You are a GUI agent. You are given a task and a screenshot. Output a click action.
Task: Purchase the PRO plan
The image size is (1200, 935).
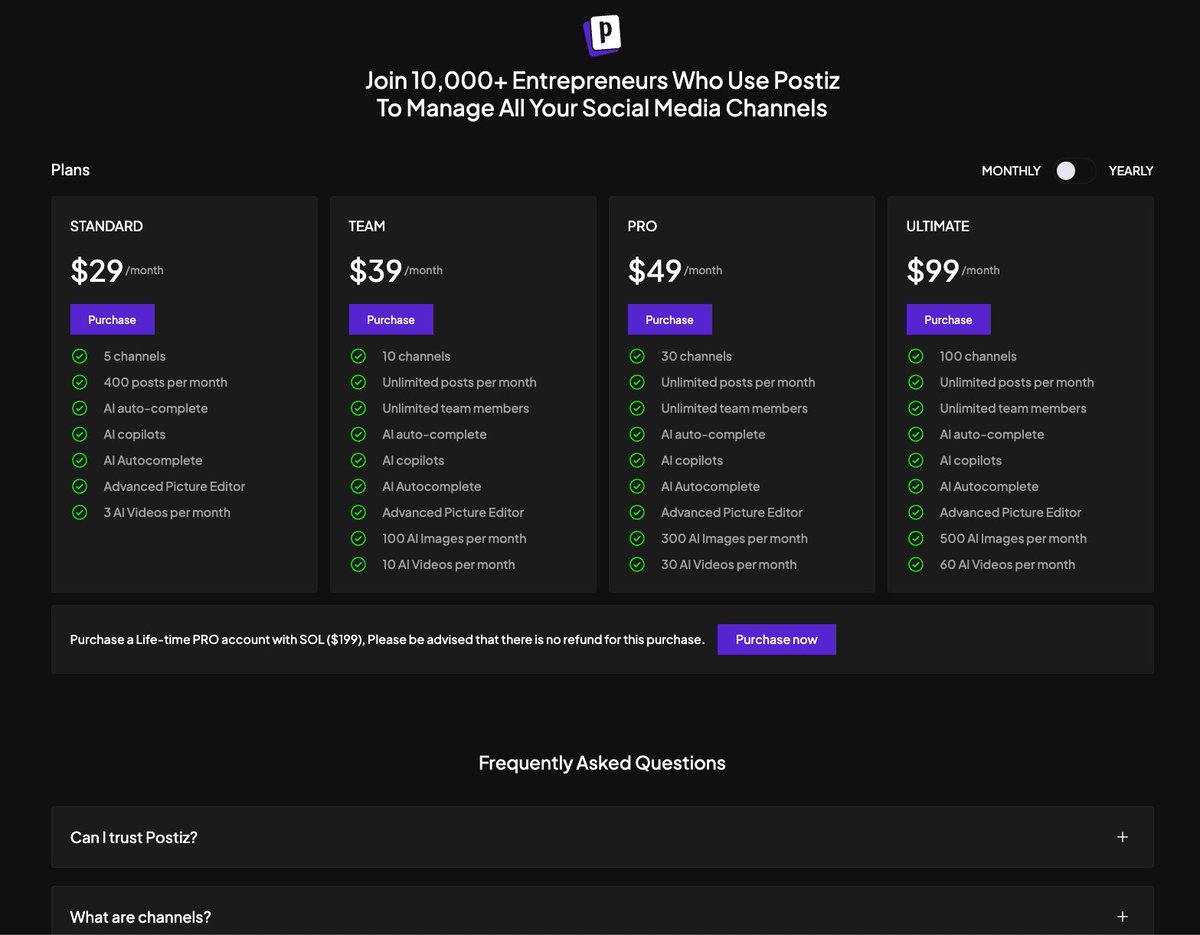[x=670, y=320]
